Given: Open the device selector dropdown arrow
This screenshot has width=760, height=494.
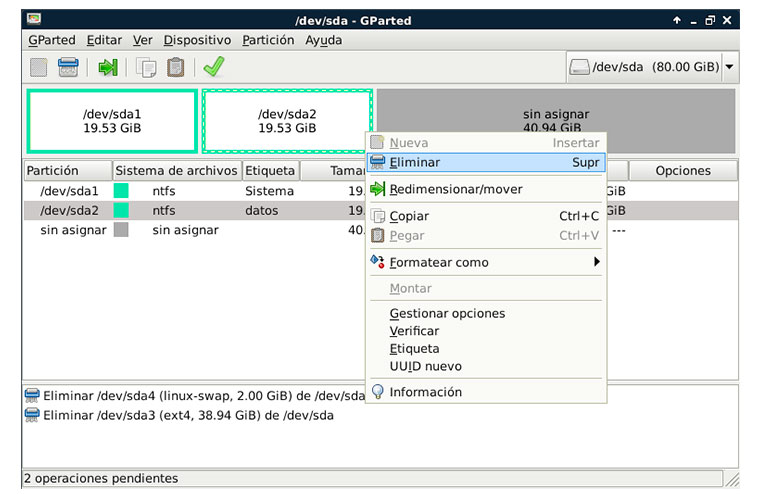Looking at the screenshot, I should (729, 66).
